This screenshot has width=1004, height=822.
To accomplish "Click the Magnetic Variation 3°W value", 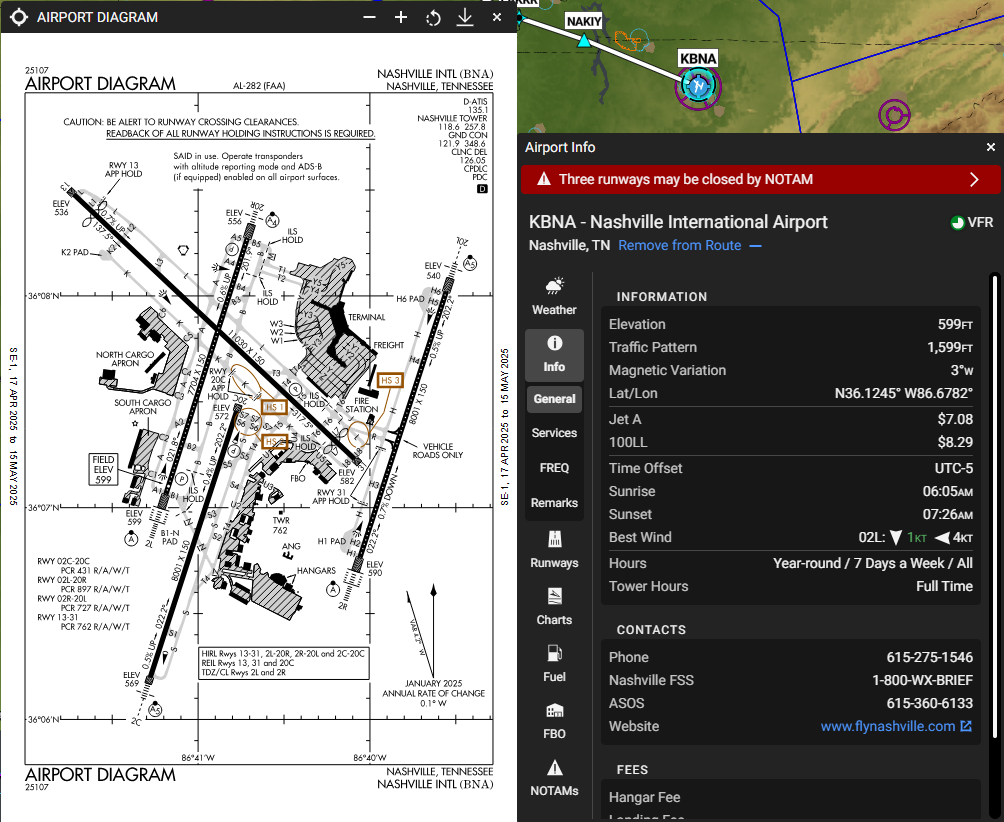I will coord(962,370).
